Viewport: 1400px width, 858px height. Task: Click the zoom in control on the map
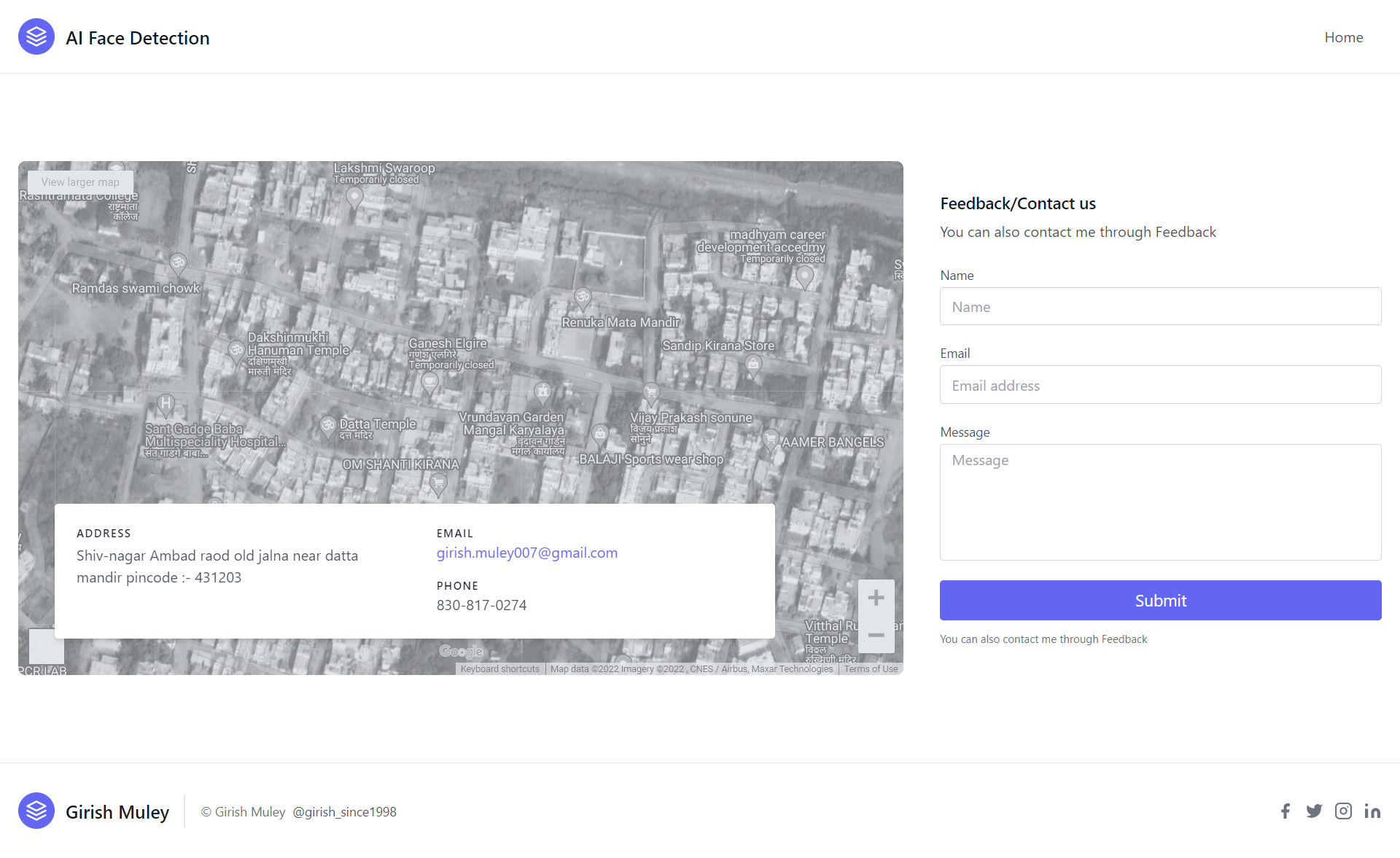pyautogui.click(x=876, y=597)
